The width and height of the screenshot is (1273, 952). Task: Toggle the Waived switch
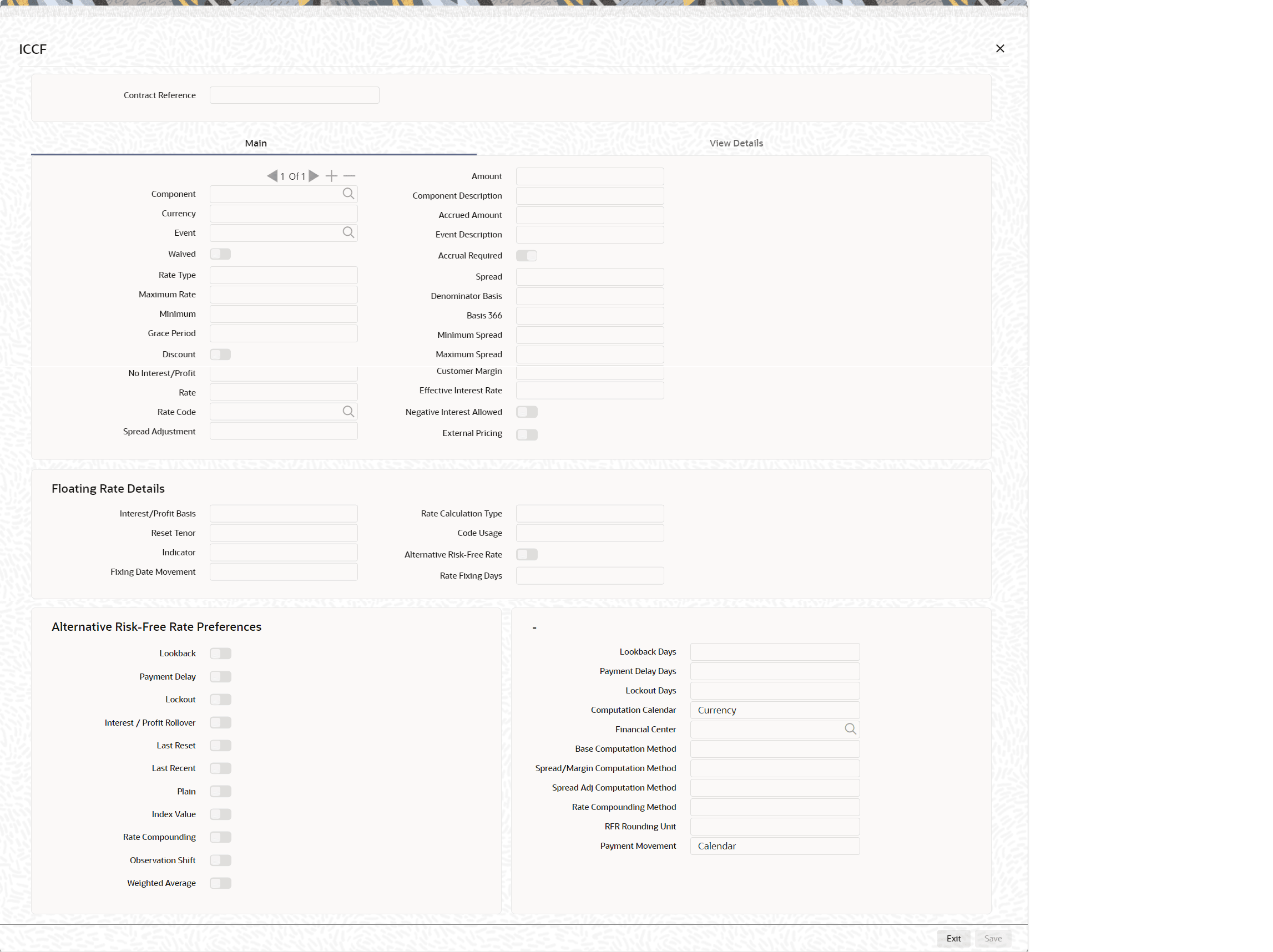(x=220, y=254)
